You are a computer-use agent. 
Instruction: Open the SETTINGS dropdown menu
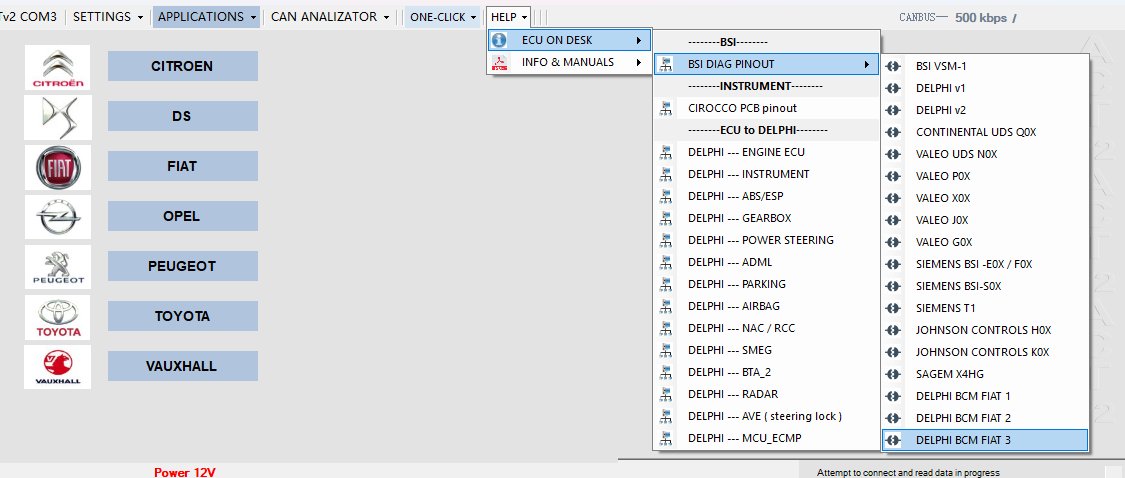pos(108,17)
